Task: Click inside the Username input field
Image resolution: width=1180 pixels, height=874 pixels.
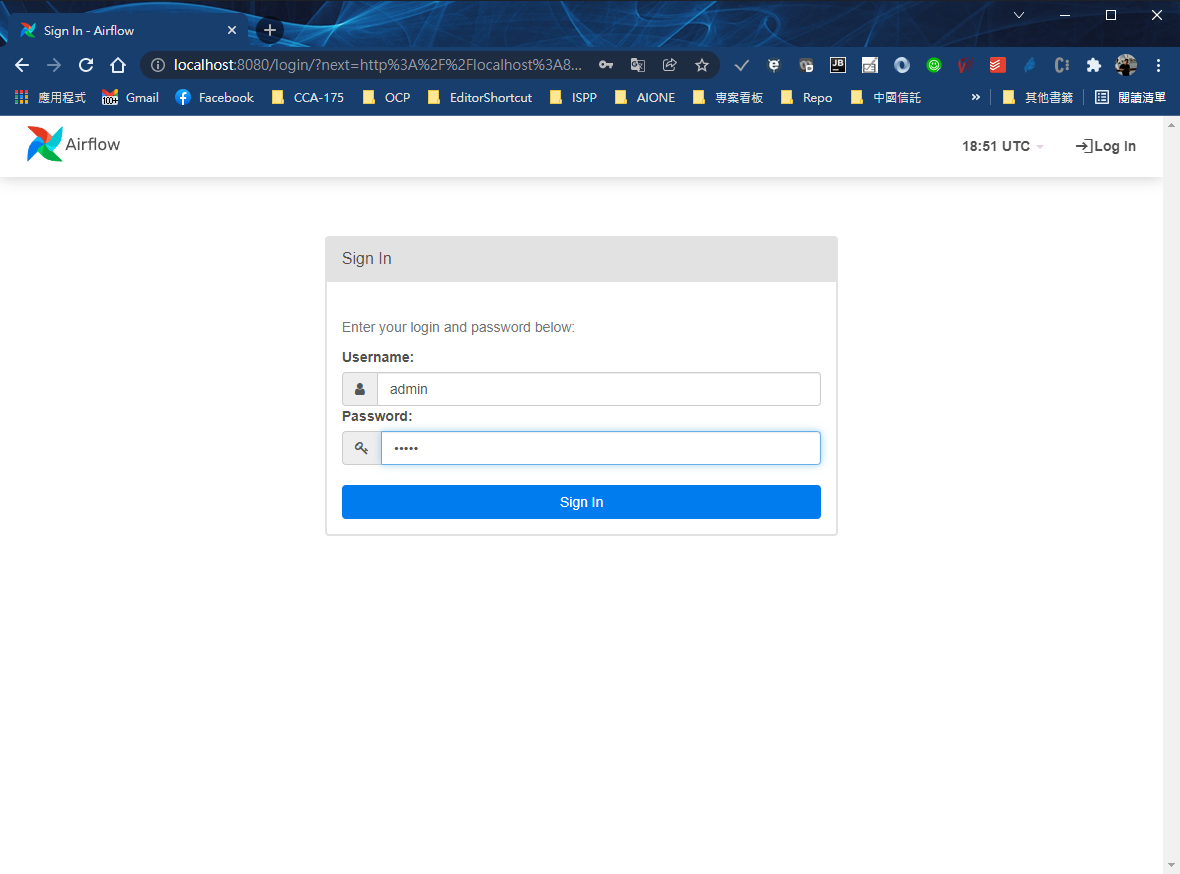Action: pyautogui.click(x=600, y=388)
